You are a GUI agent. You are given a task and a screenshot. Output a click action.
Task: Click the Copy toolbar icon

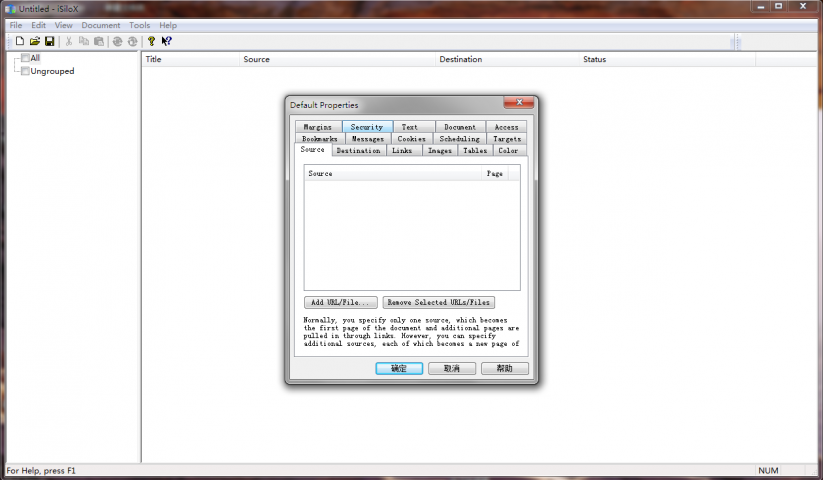click(84, 41)
